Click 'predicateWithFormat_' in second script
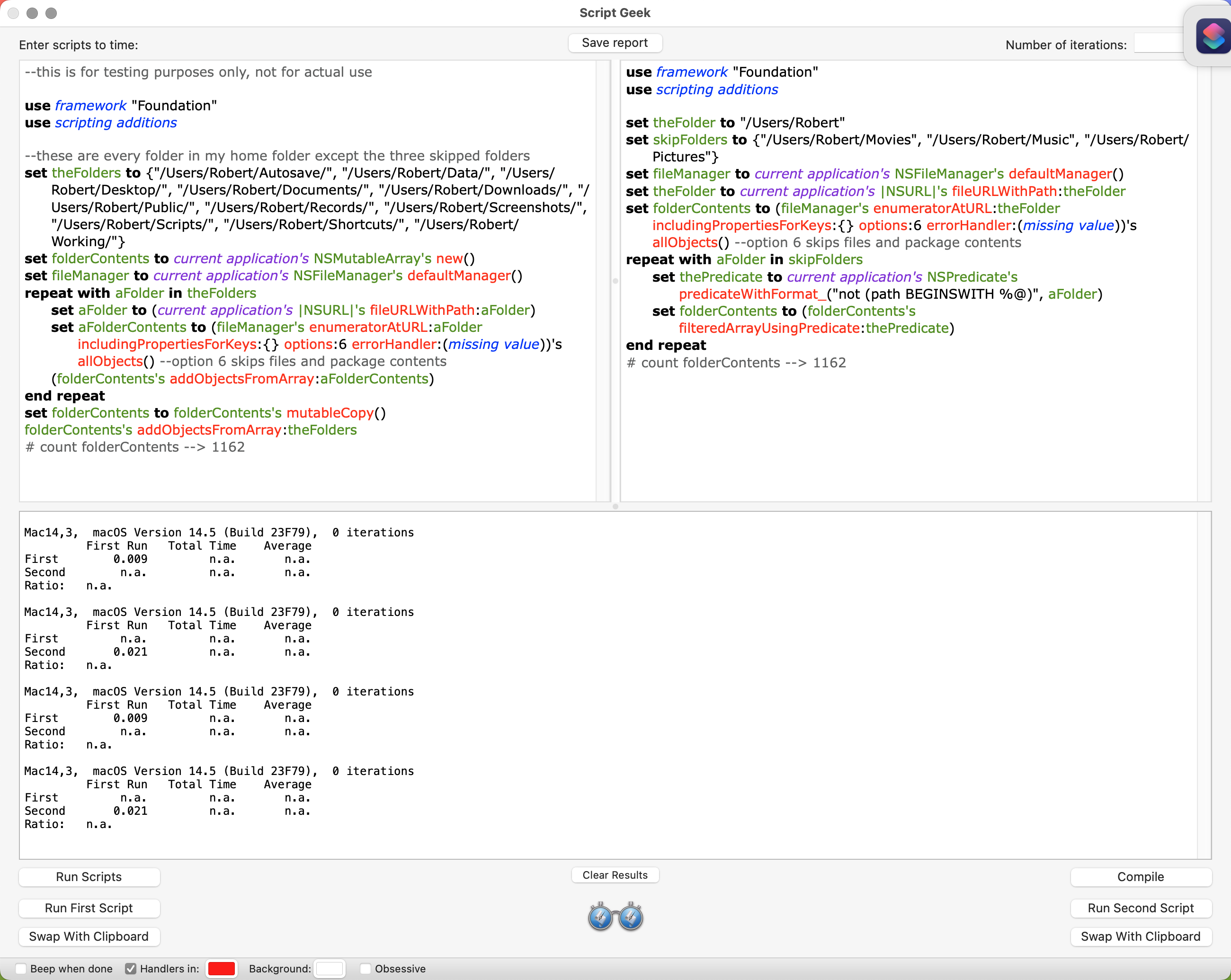 [752, 294]
